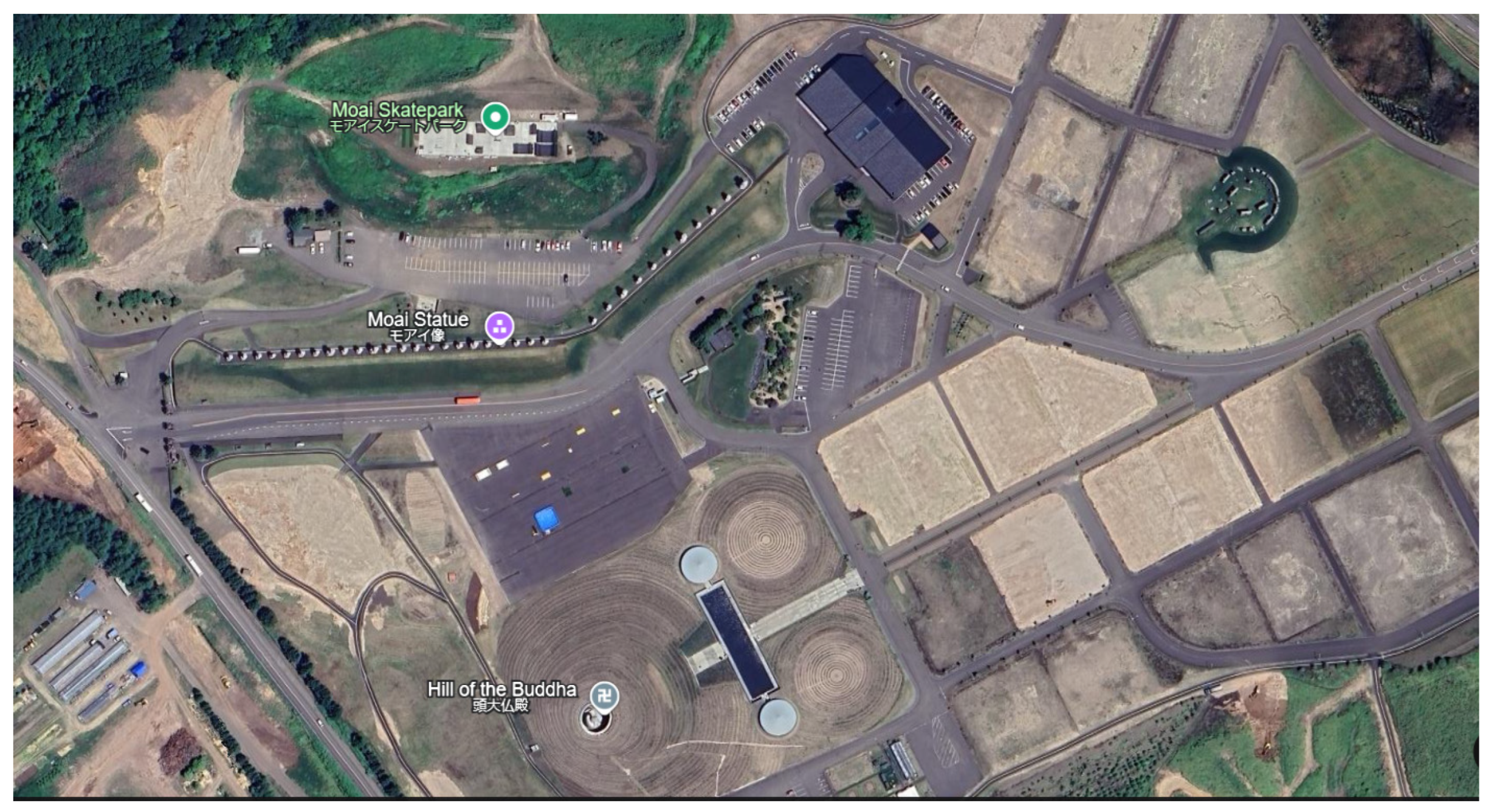This screenshot has height=812, width=1491.
Task: Select the round dome above the water pool
Action: 698,563
